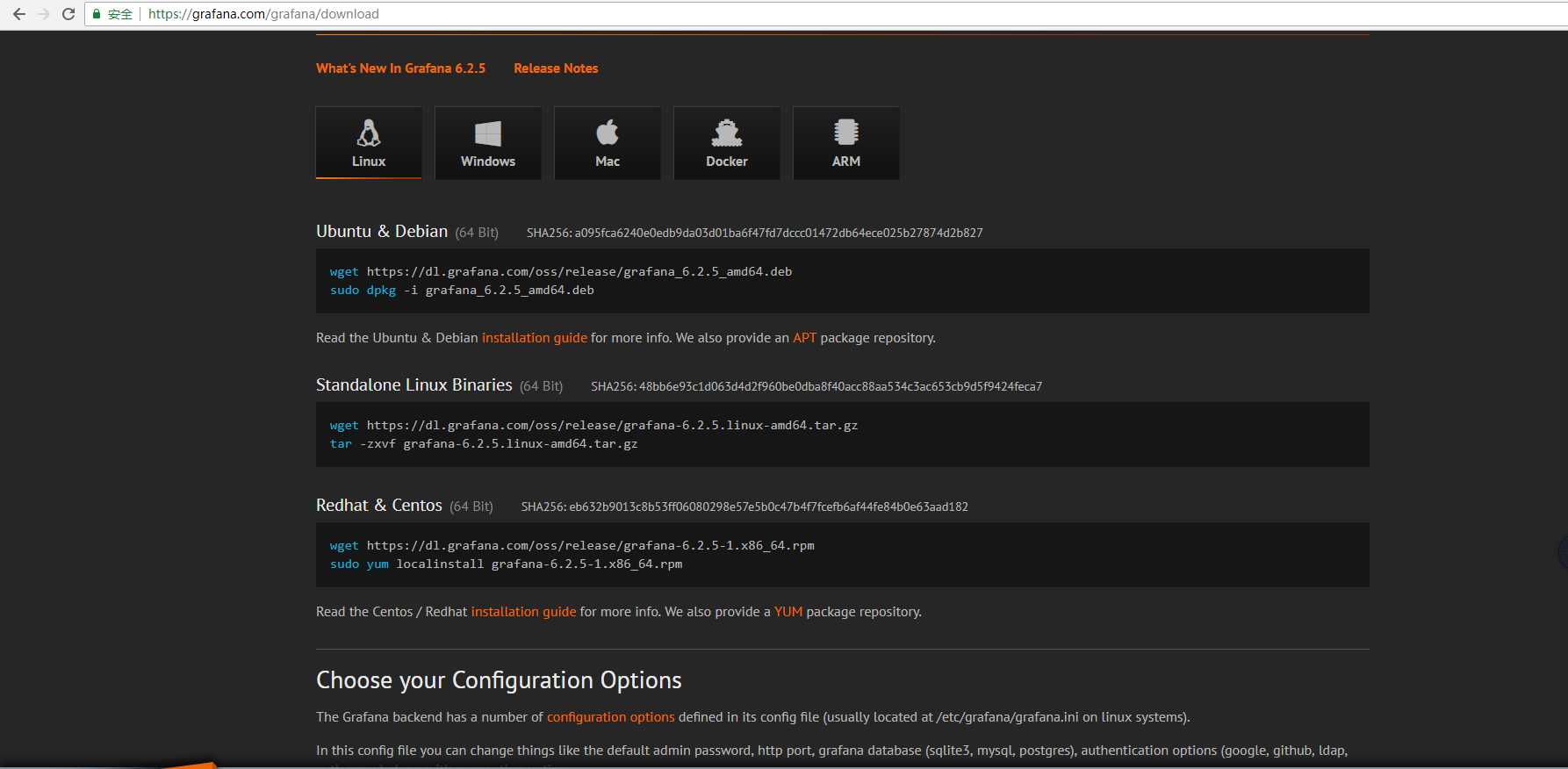Switch to the Windows tab label
Screen dimensions: 1568x769
tap(488, 162)
